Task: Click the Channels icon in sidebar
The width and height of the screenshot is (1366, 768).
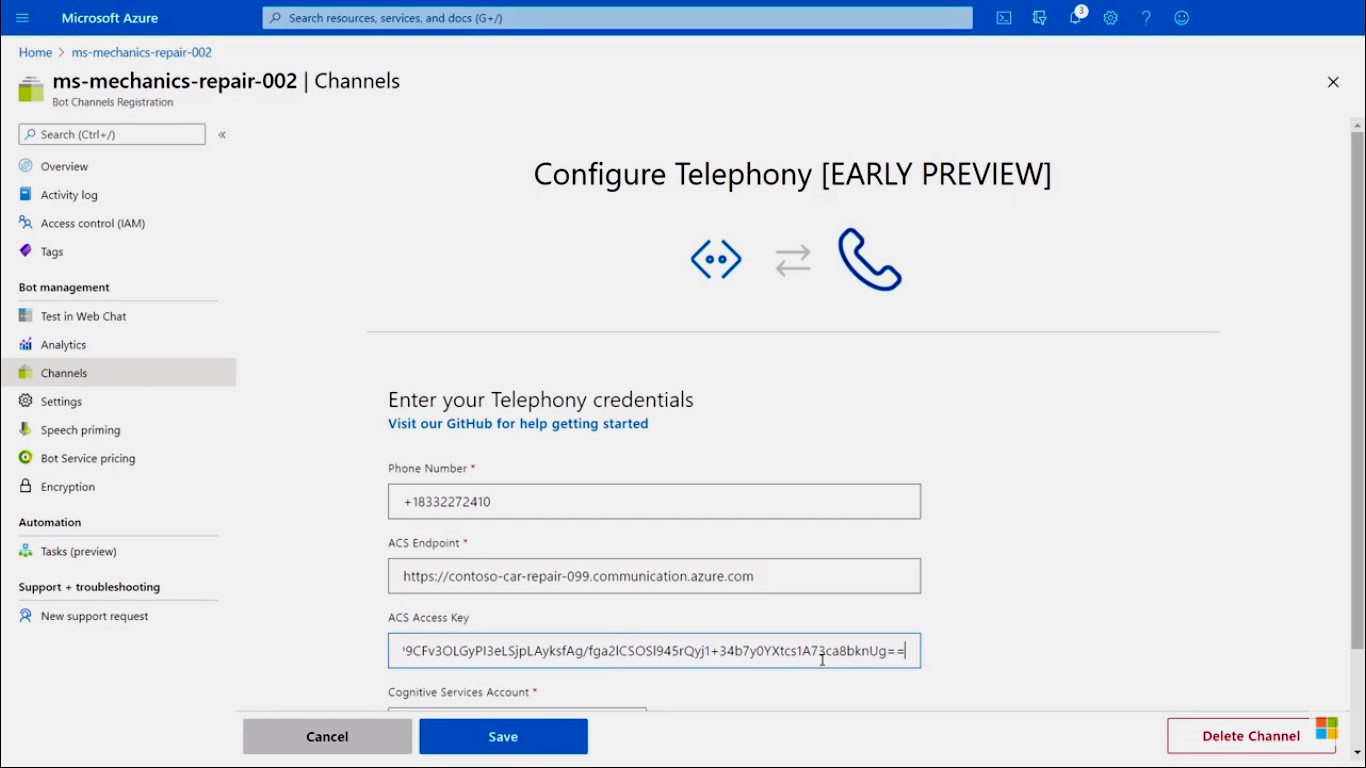Action: point(26,372)
